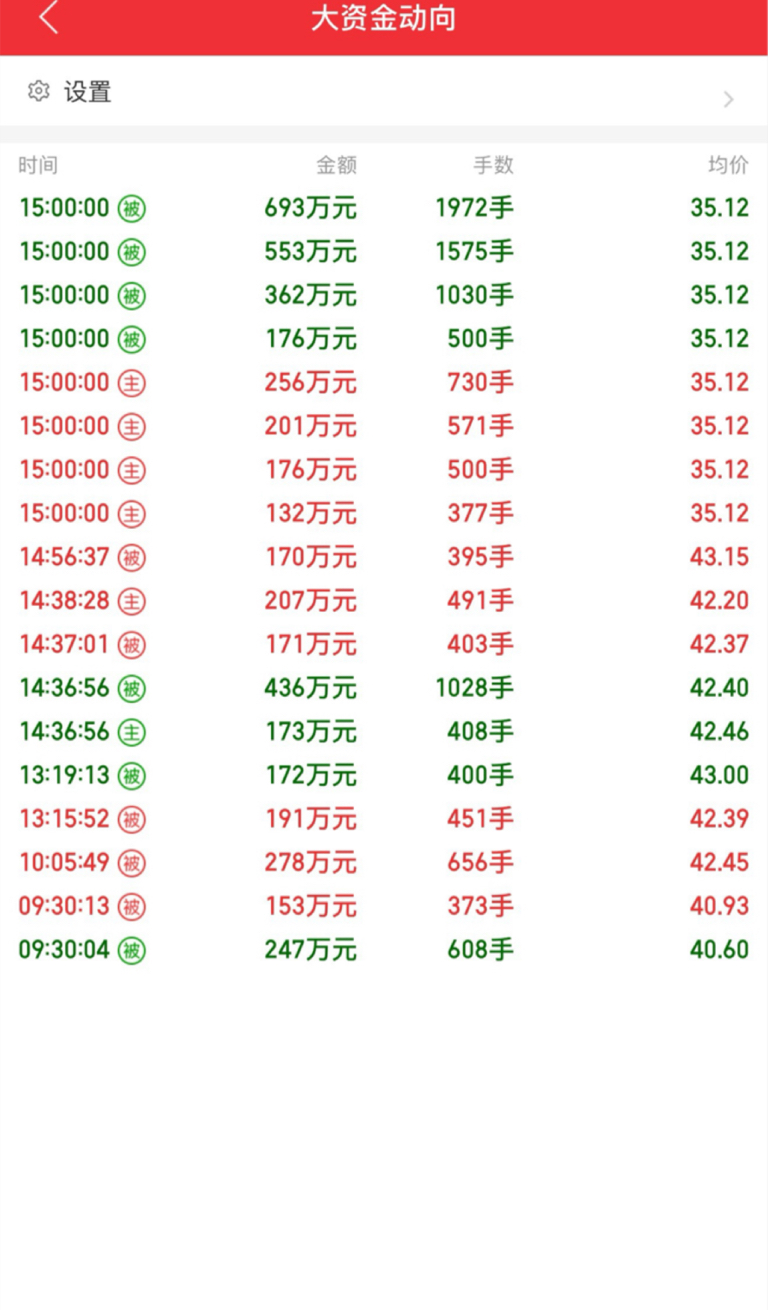The height and width of the screenshot is (1310, 768).
Task: Tap the 时间 column header
Action: pyautogui.click(x=38, y=165)
